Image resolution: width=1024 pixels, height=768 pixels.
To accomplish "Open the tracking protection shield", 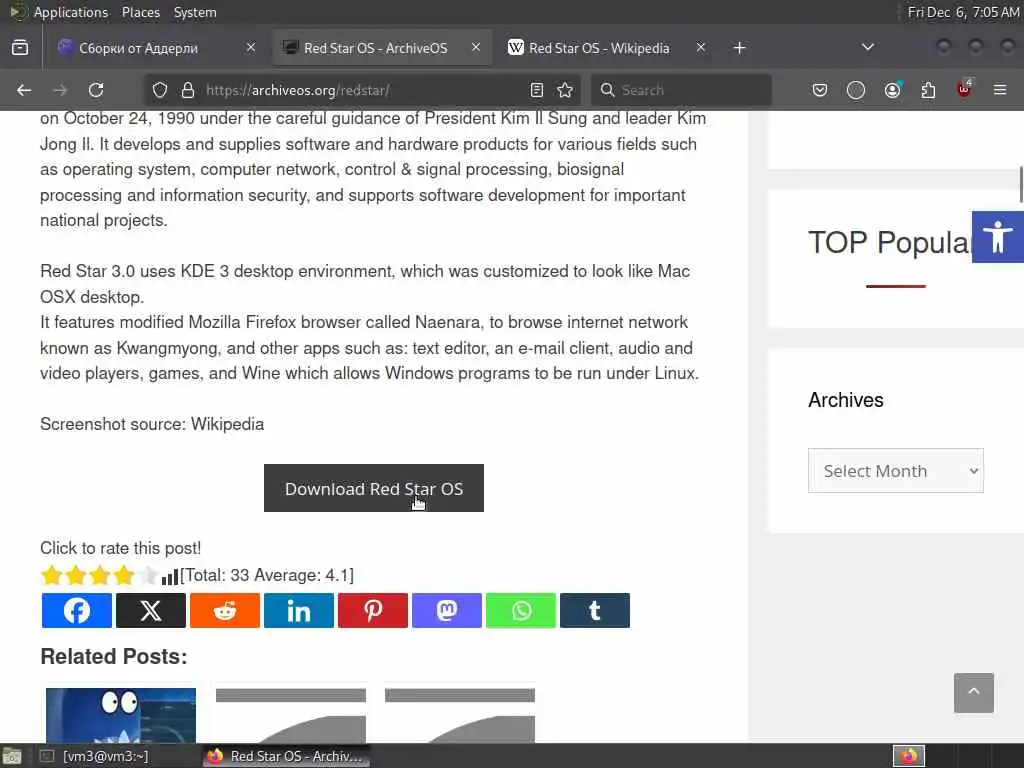I will tap(160, 90).
